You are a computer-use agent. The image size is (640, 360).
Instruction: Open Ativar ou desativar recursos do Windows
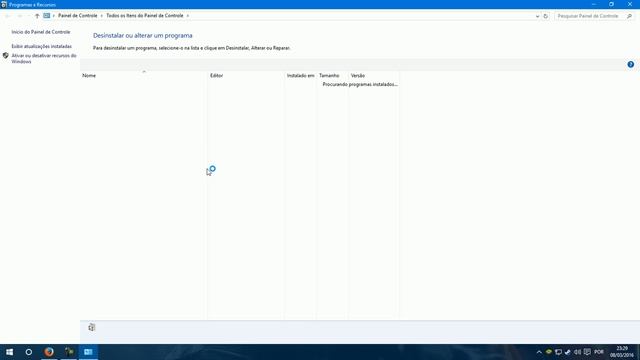[44, 58]
